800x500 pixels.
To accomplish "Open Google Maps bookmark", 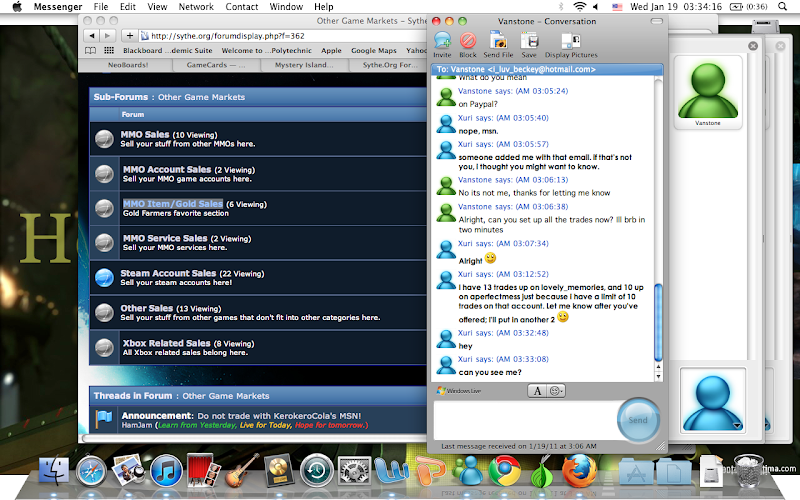I will tap(373, 51).
